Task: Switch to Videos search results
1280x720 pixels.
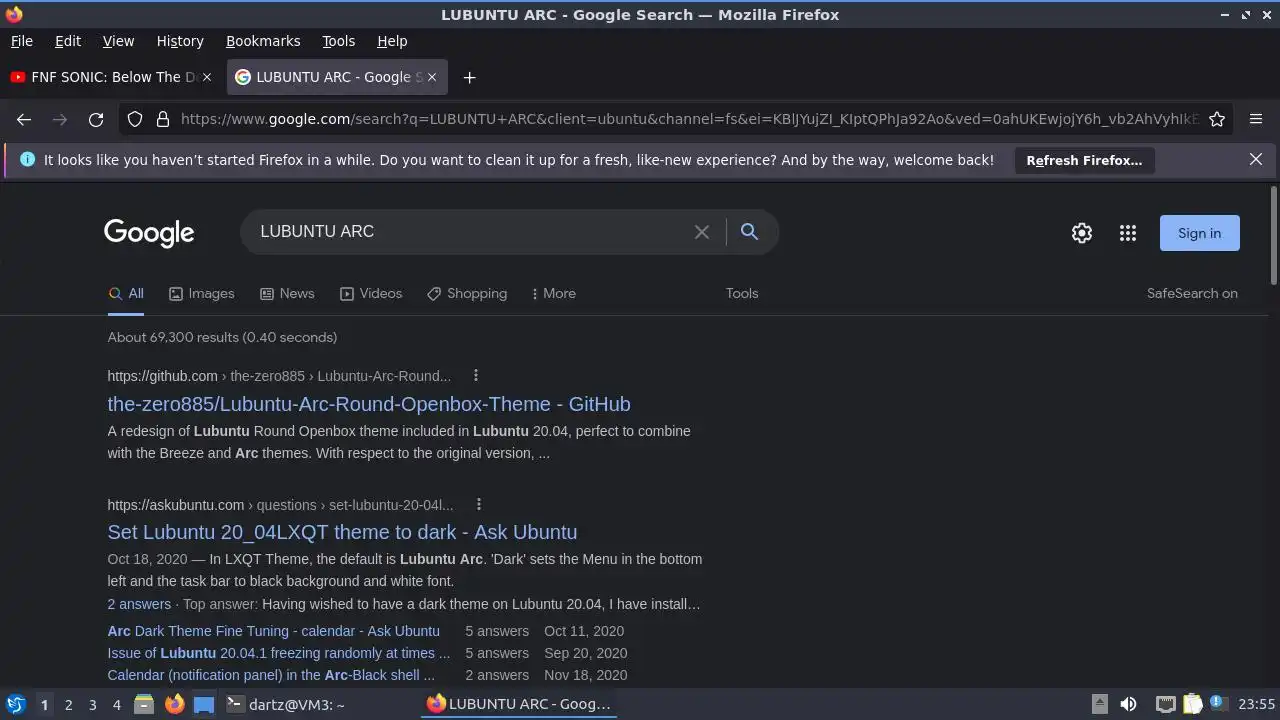Action: 370,293
